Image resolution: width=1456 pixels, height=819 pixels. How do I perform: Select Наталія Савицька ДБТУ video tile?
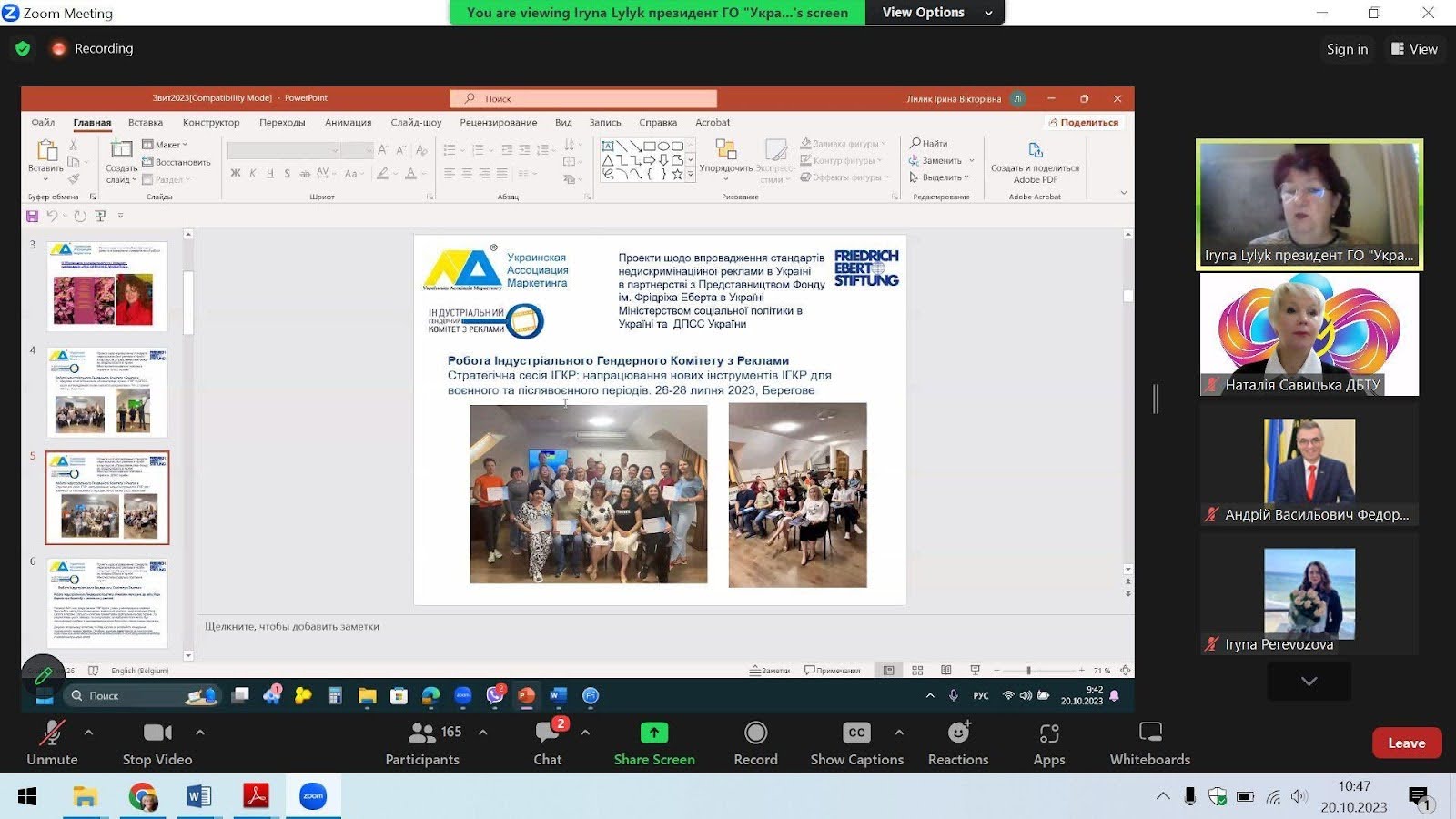pyautogui.click(x=1309, y=335)
